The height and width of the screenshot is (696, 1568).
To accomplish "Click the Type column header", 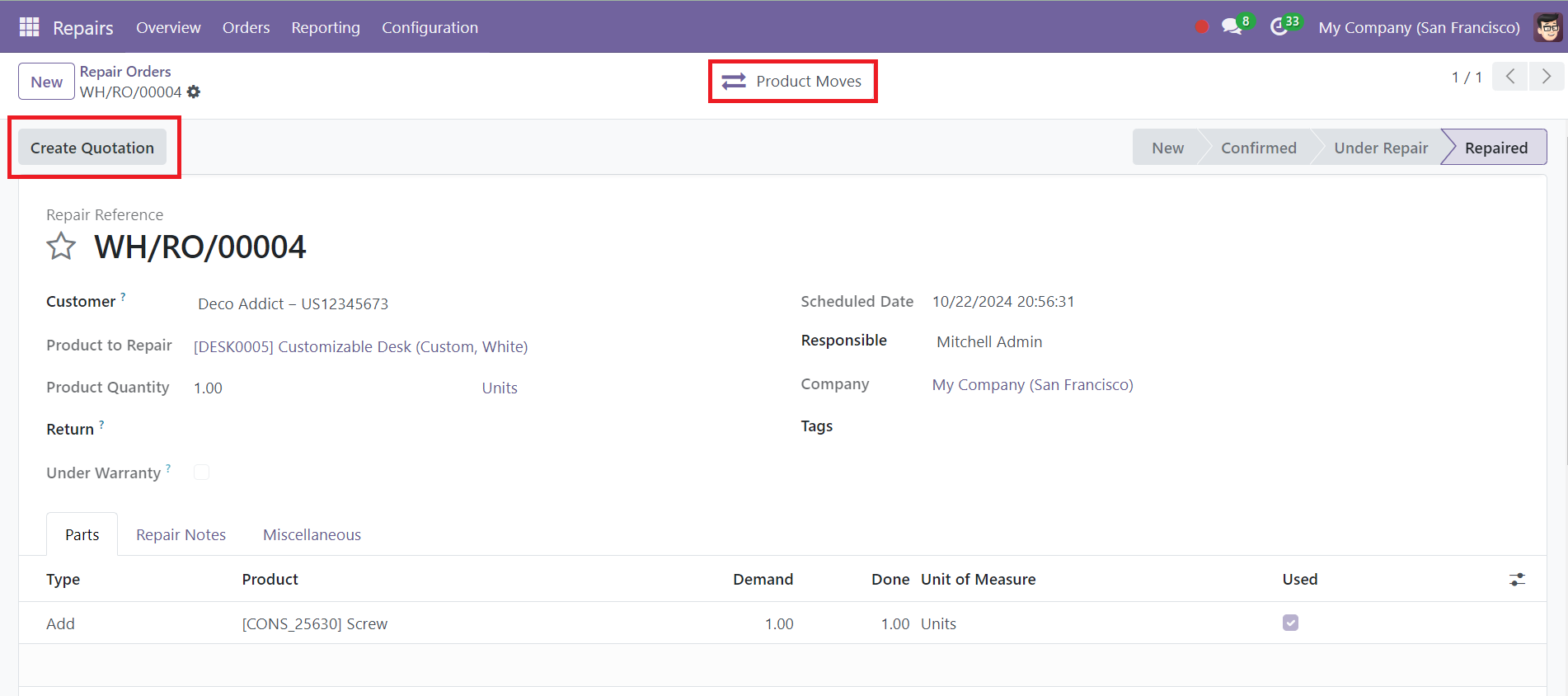I will tap(63, 579).
